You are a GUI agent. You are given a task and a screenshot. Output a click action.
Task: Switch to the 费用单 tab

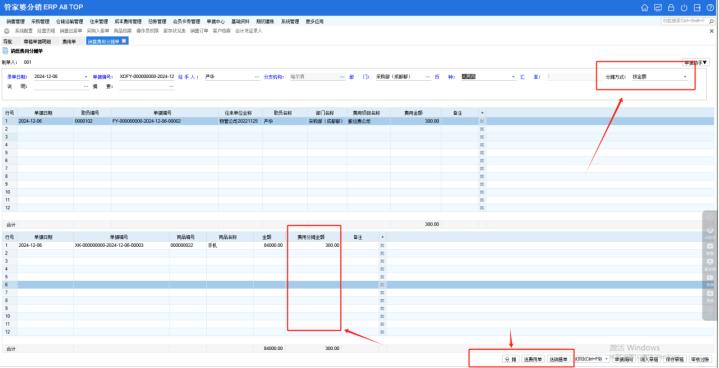click(69, 41)
